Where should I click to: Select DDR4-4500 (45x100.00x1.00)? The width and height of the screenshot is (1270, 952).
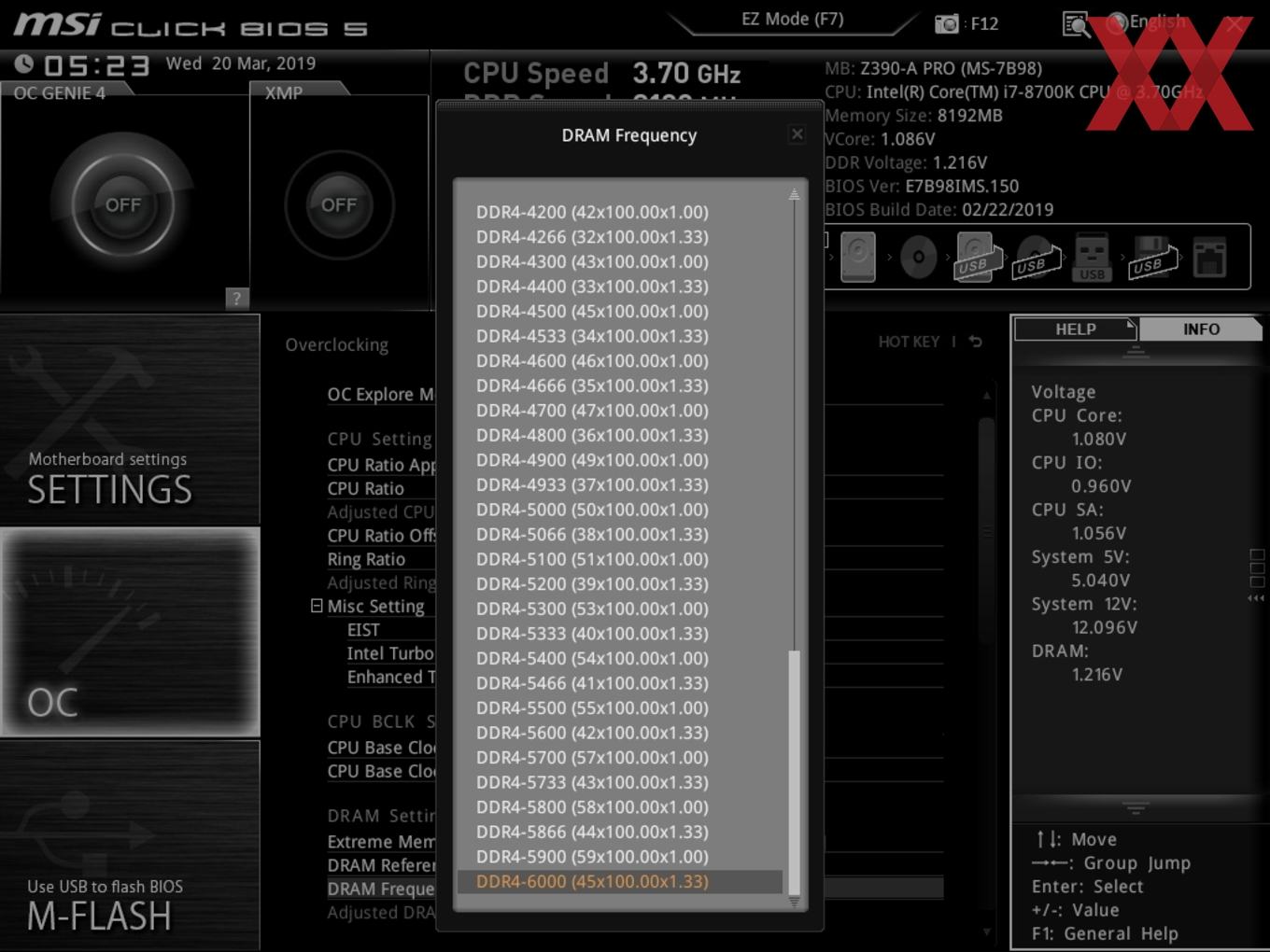(592, 311)
